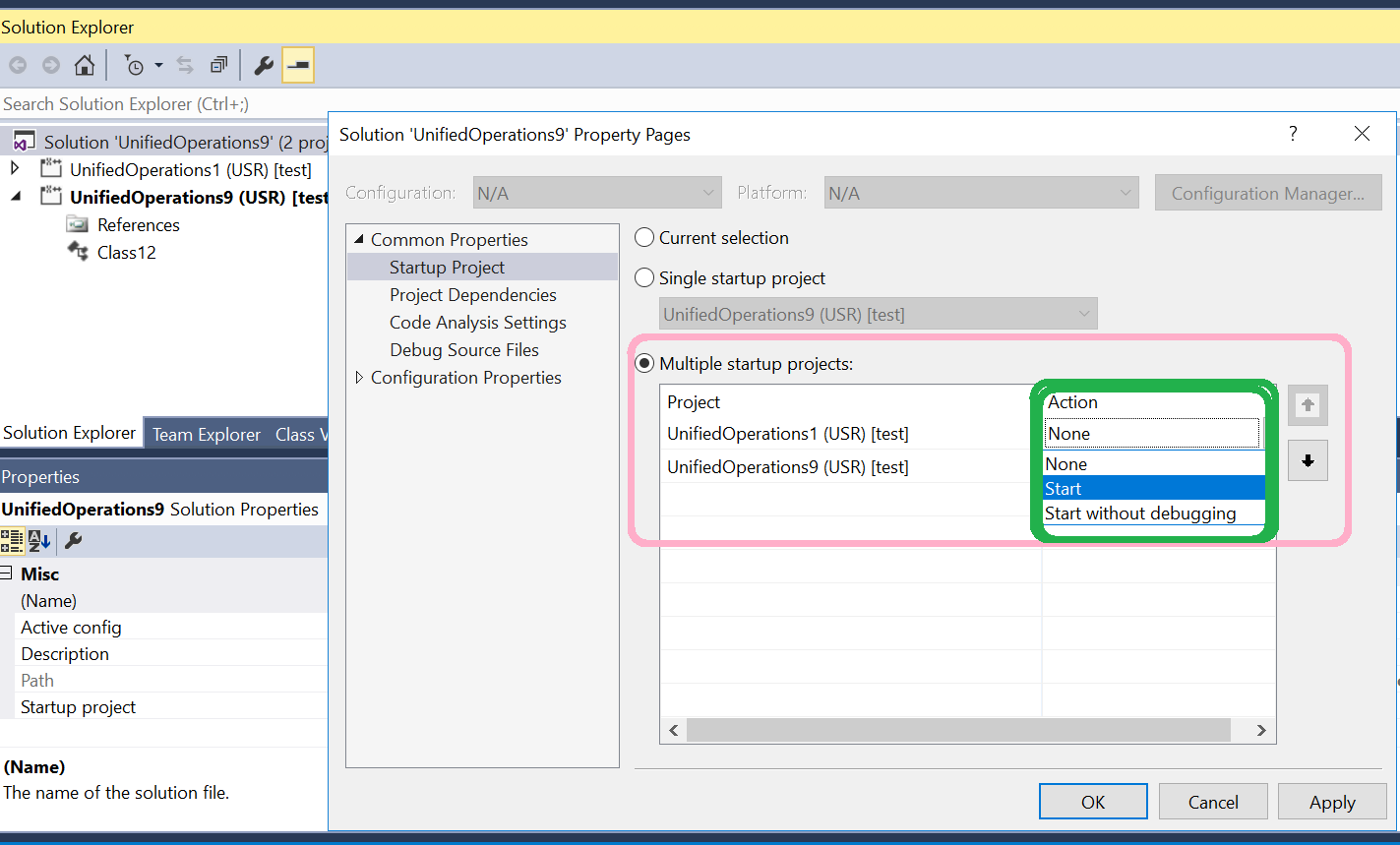Click the OK button

pos(1093,802)
